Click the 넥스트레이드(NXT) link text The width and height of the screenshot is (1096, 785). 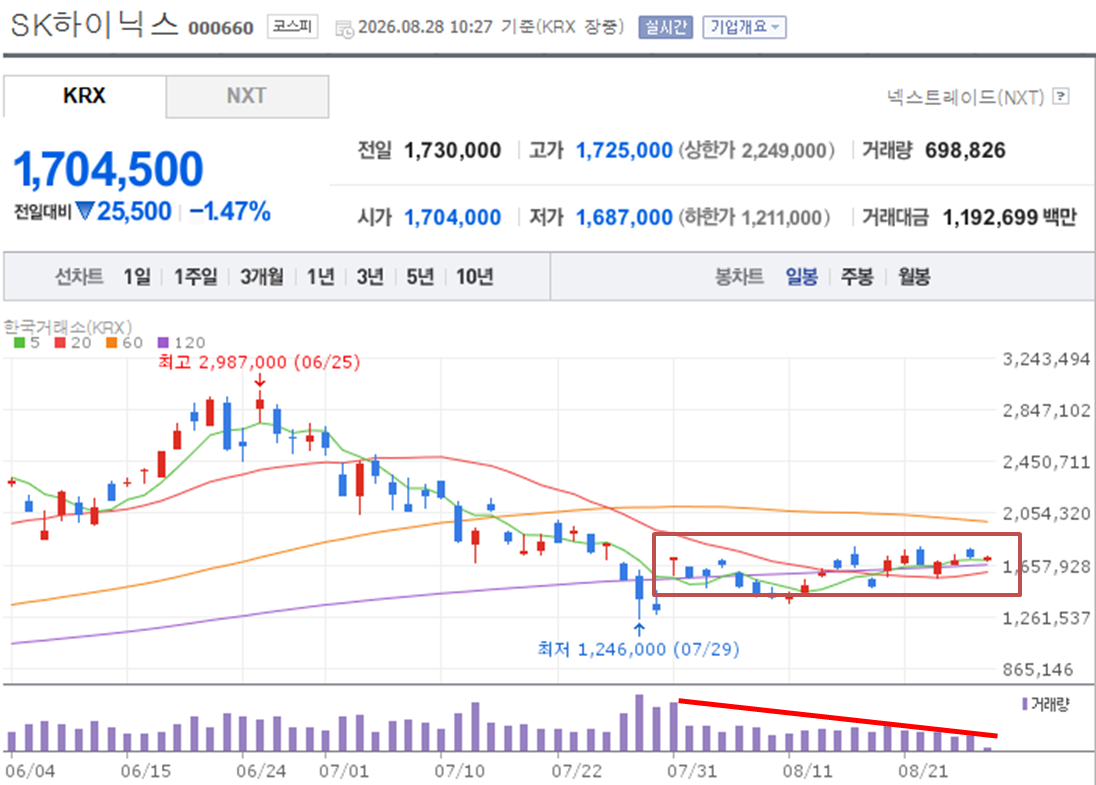(x=965, y=97)
